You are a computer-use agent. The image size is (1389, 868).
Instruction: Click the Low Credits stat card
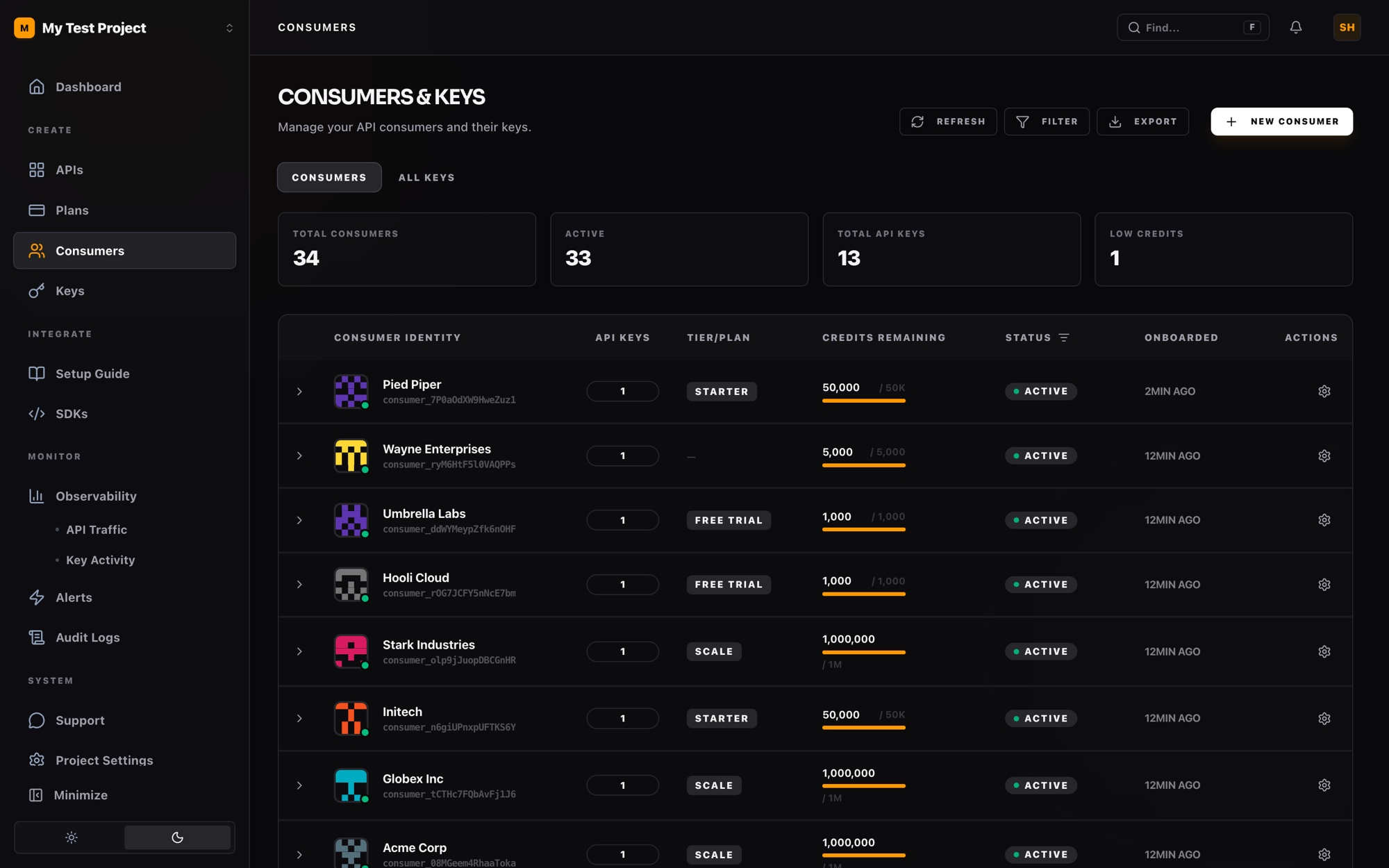tap(1223, 249)
